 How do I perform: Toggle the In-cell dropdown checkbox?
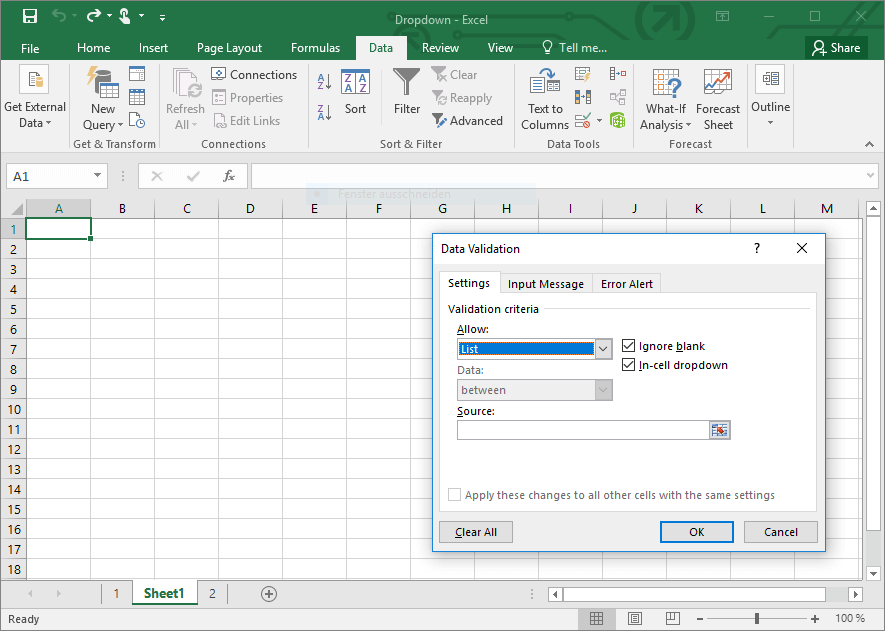[x=629, y=365]
